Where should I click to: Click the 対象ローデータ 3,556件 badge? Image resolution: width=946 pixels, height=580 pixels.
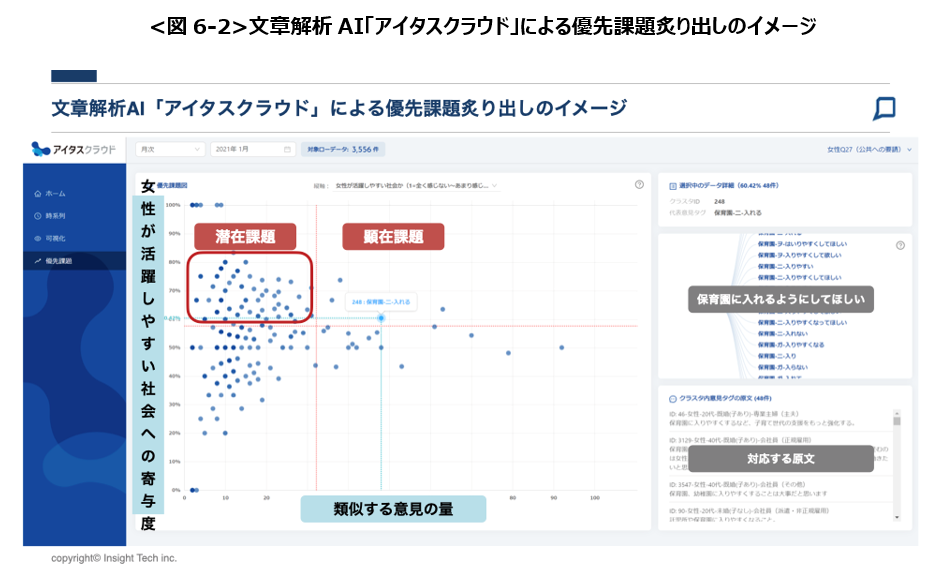[x=343, y=149]
